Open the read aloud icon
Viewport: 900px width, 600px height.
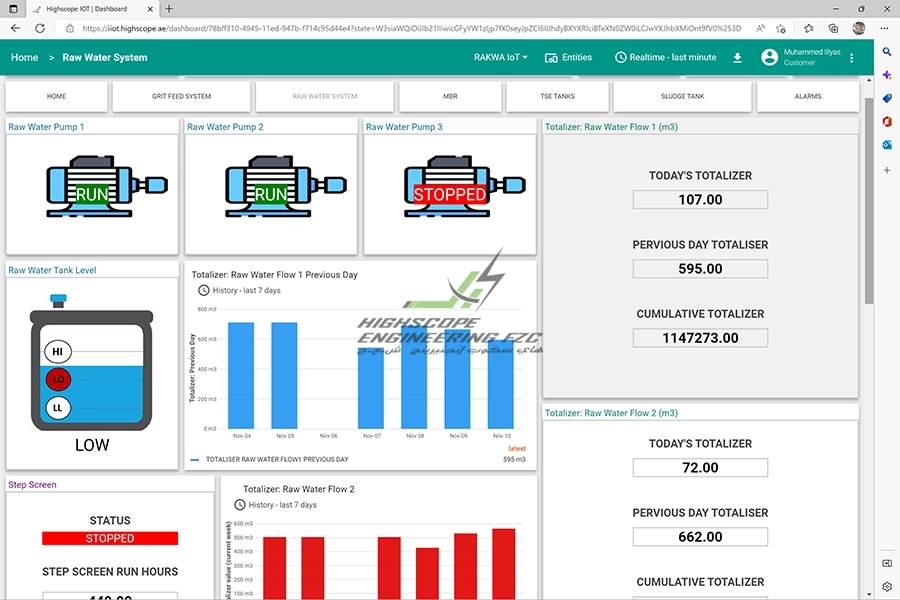point(760,28)
